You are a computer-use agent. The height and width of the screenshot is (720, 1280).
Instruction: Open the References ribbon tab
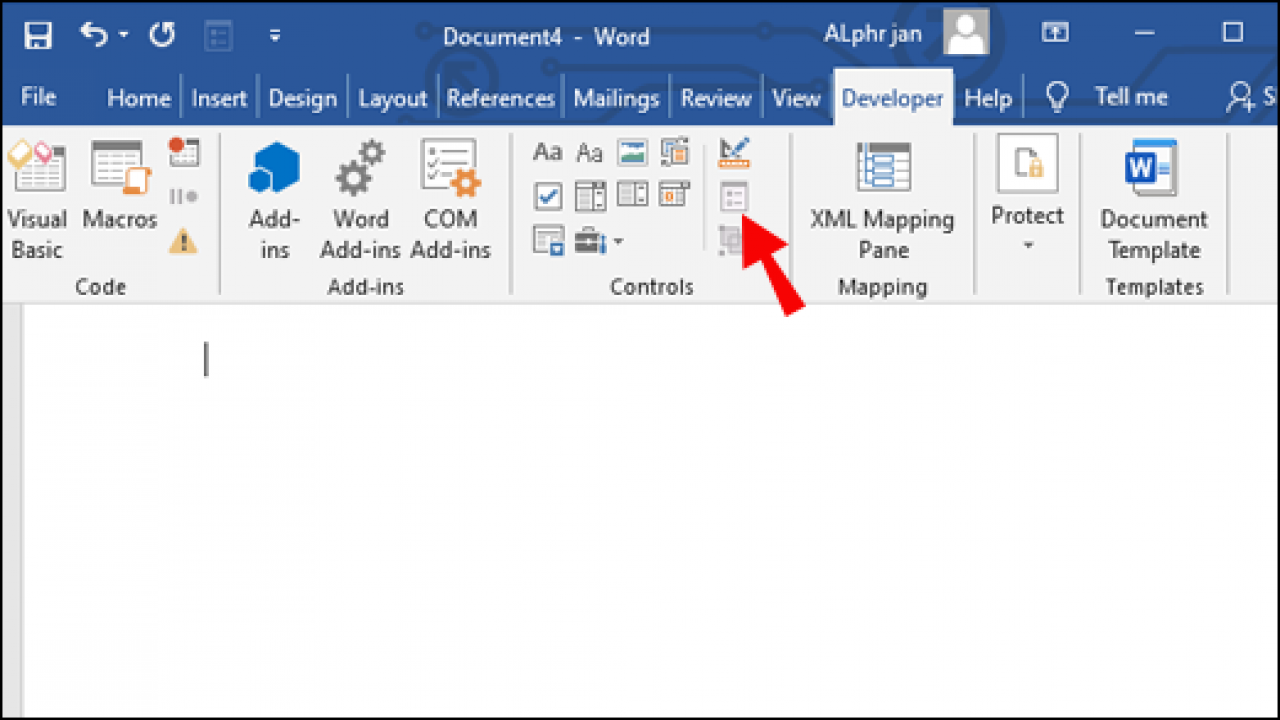[500, 97]
